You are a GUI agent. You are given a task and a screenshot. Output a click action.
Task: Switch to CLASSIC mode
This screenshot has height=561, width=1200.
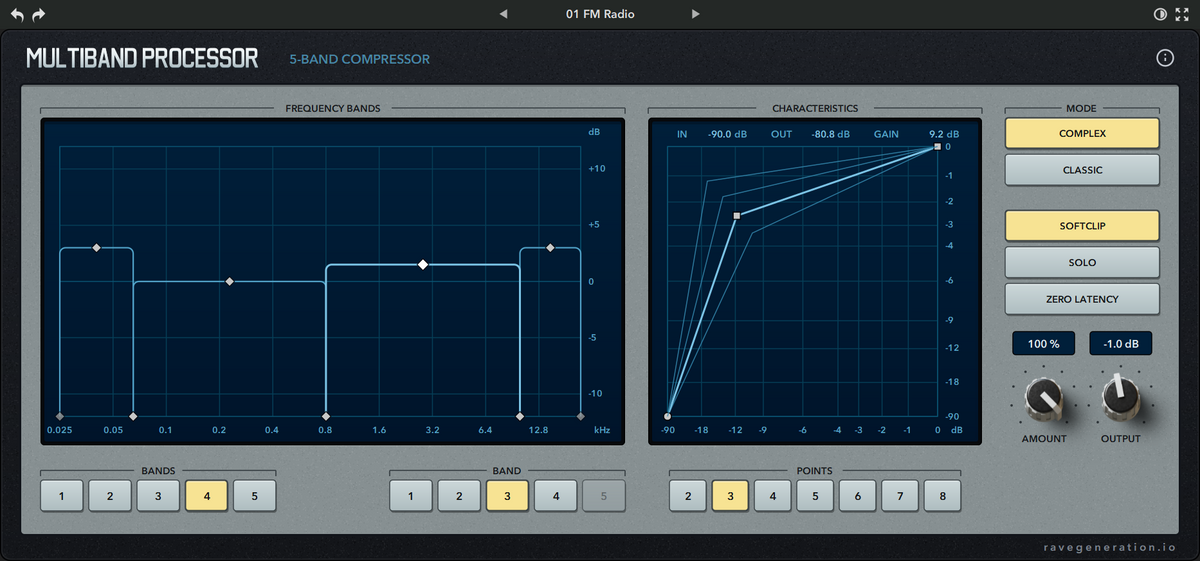click(1082, 170)
